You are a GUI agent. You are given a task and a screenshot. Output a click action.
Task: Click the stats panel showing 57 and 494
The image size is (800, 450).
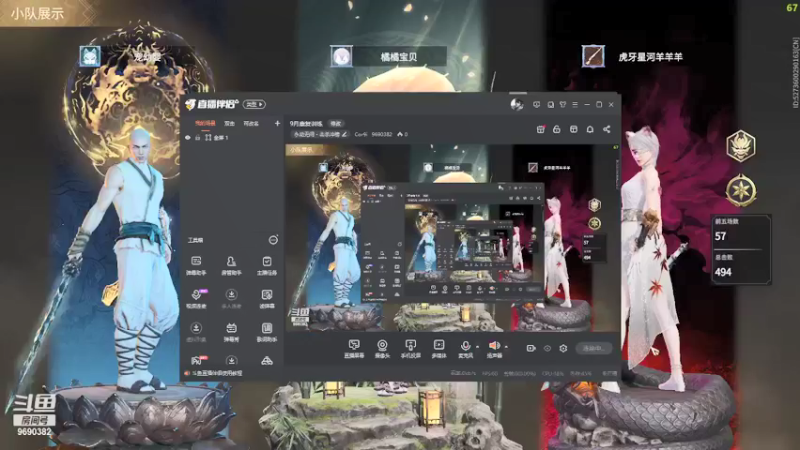[x=741, y=249]
